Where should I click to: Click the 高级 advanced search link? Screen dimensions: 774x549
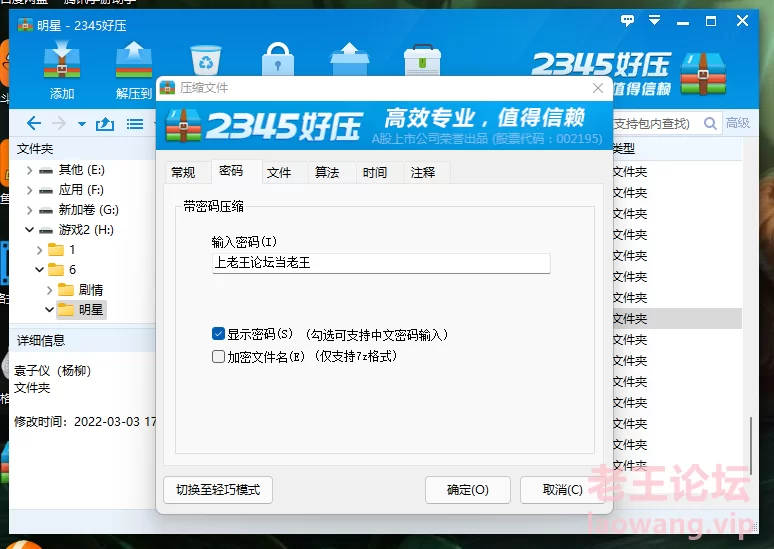[x=737, y=122]
